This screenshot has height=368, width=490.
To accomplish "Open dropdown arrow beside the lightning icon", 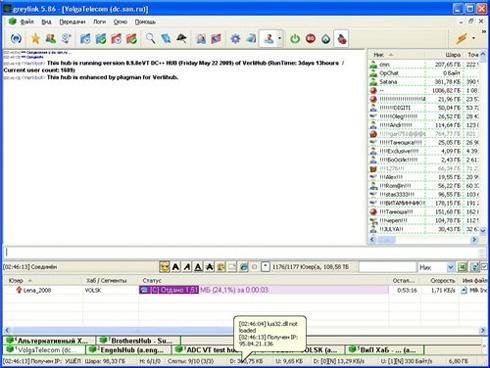I will [x=474, y=38].
